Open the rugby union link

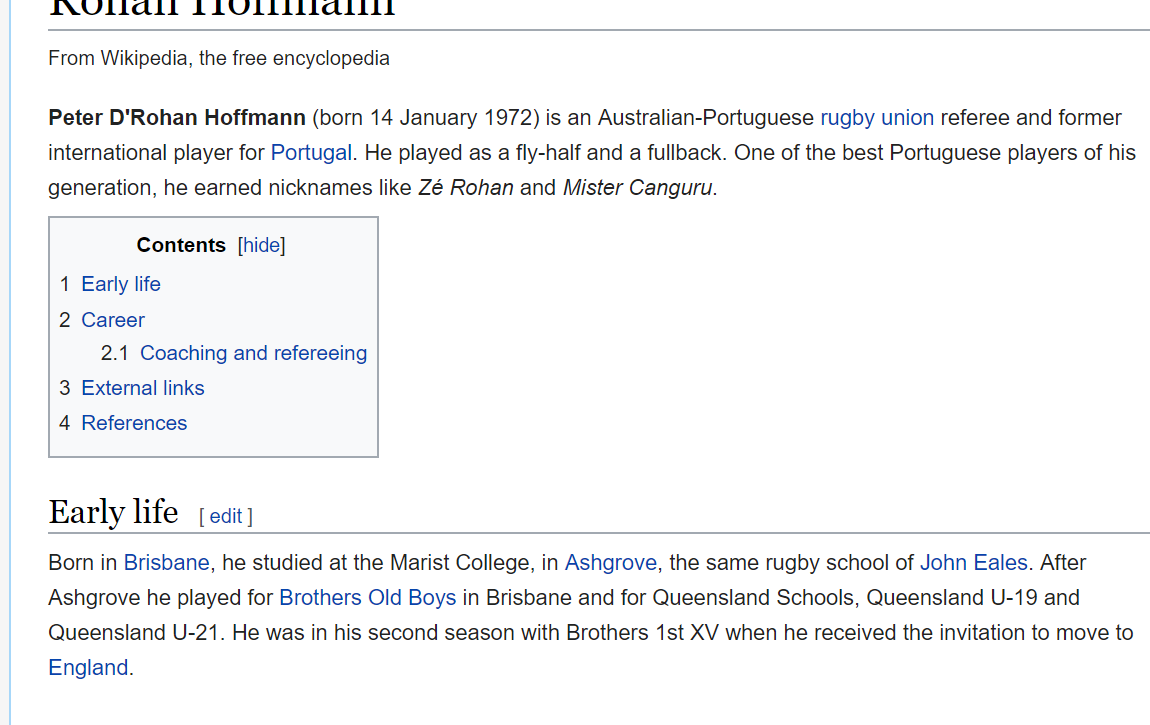click(x=876, y=118)
